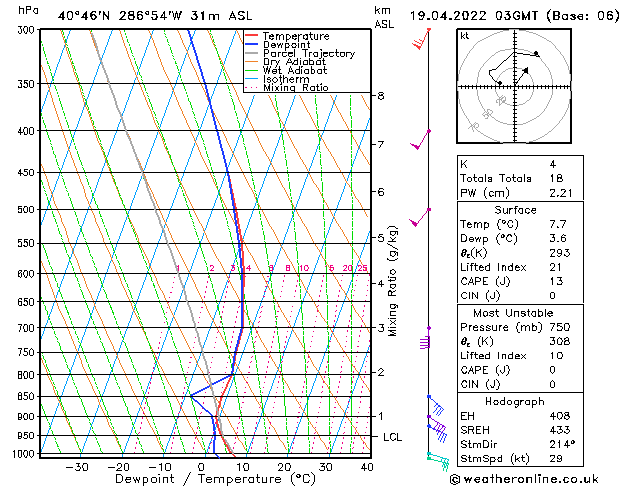Click the surface Dewp value '3.6'
The width and height of the screenshot is (629, 486).
tap(558, 239)
